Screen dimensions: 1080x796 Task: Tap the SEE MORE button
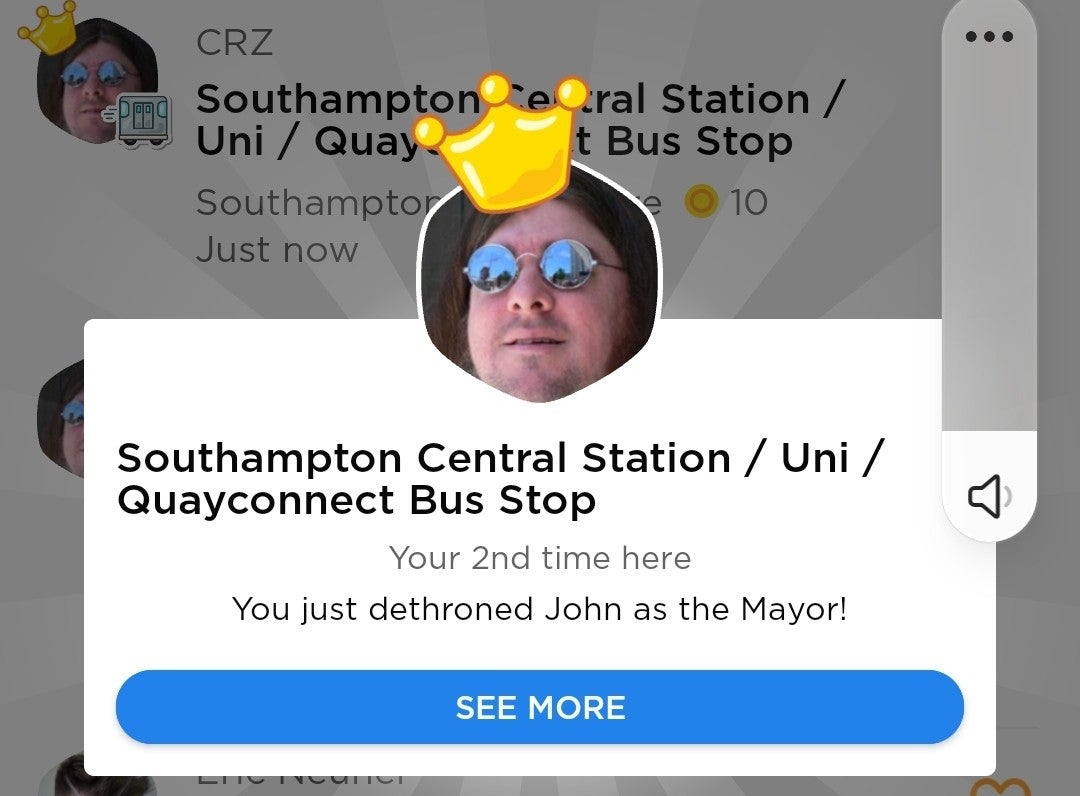539,707
